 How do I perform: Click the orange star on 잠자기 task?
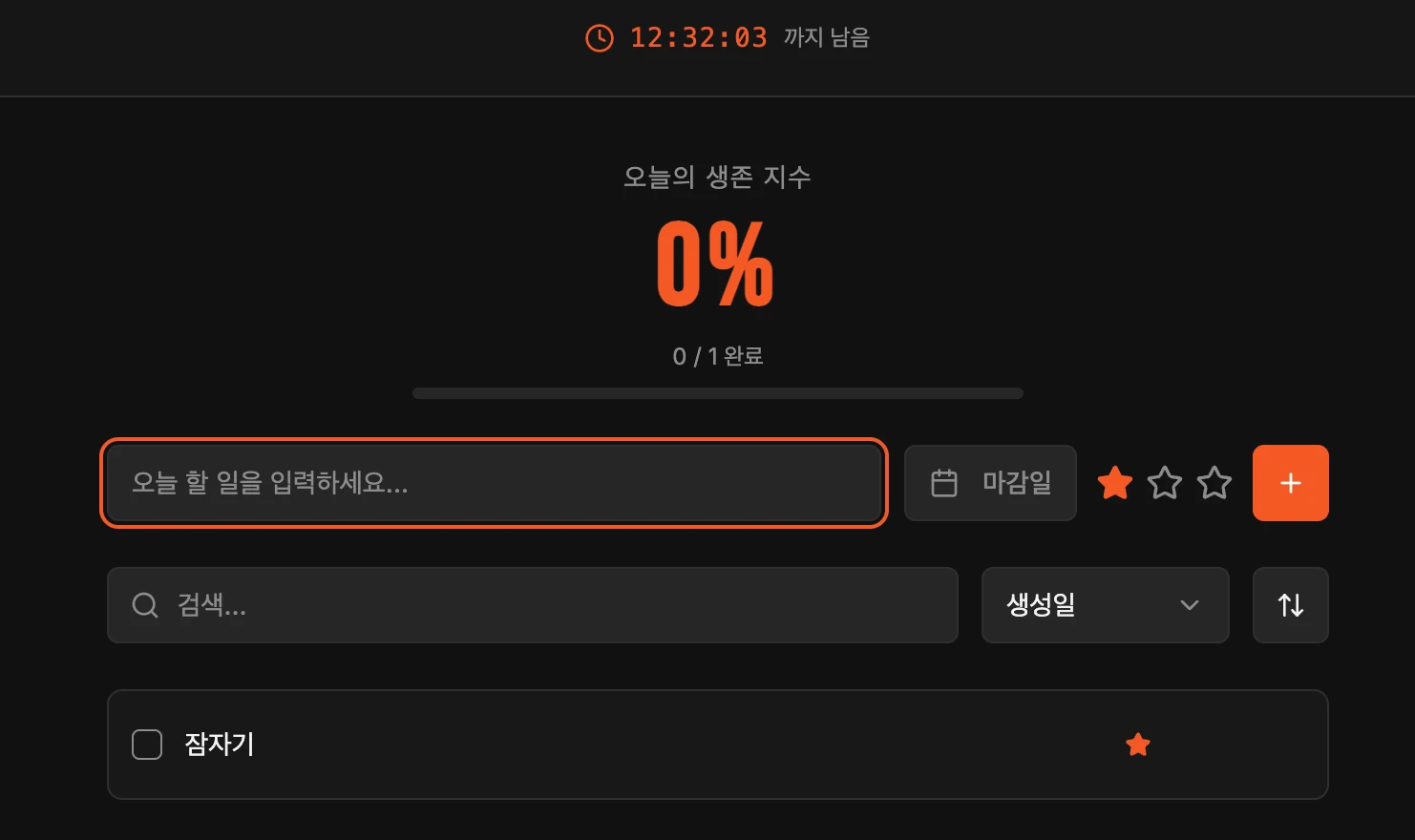click(x=1138, y=745)
